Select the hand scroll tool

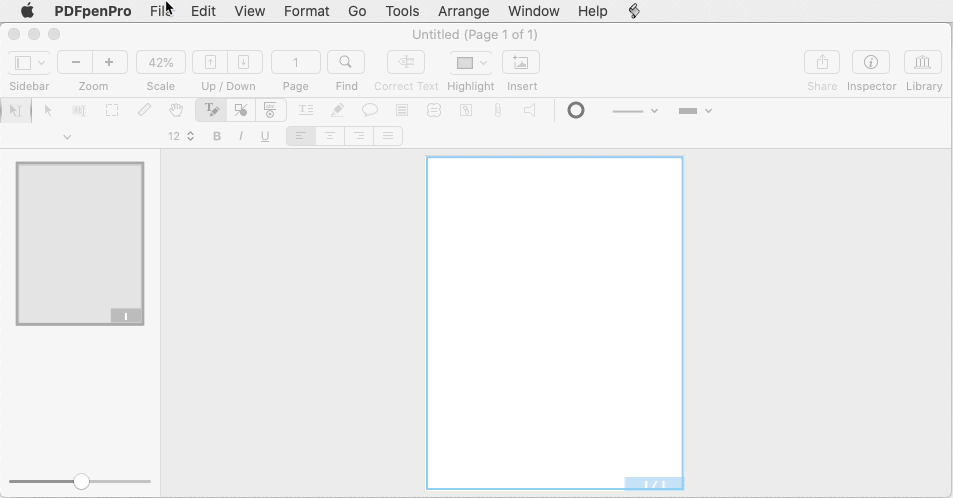click(x=176, y=110)
